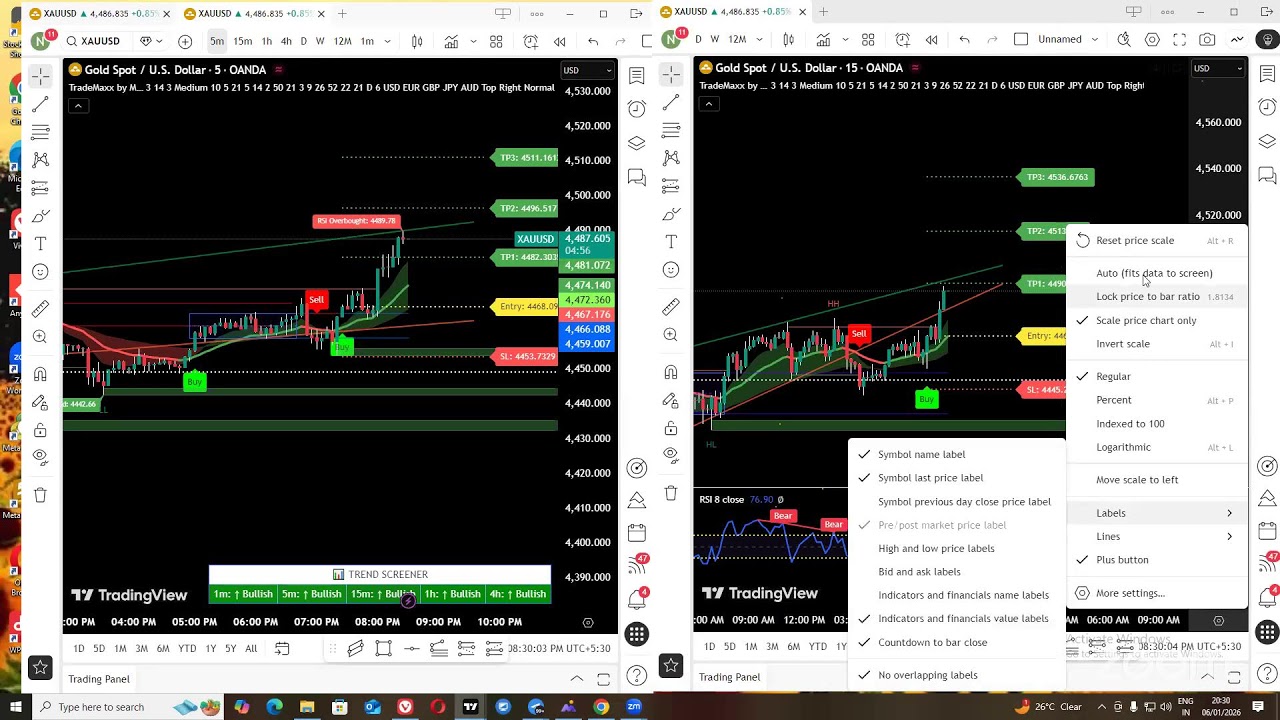Expand Lines submenu
The height and width of the screenshot is (720, 1280).
click(x=1157, y=537)
